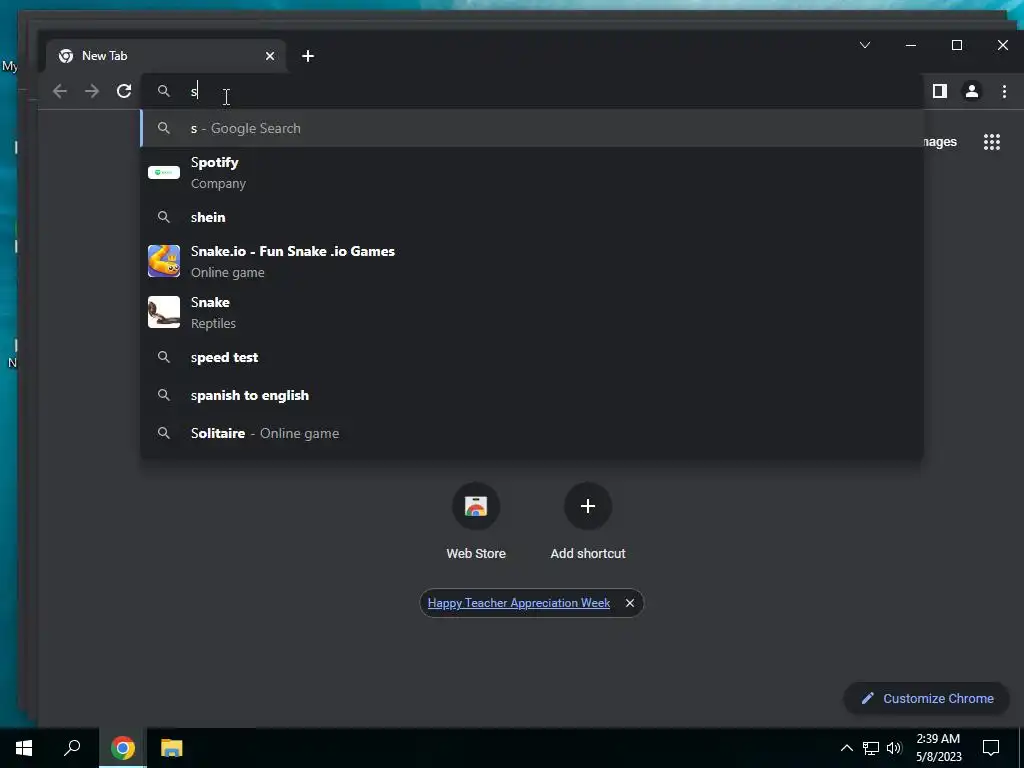Select the 'speed test' suggestion

[532, 357]
